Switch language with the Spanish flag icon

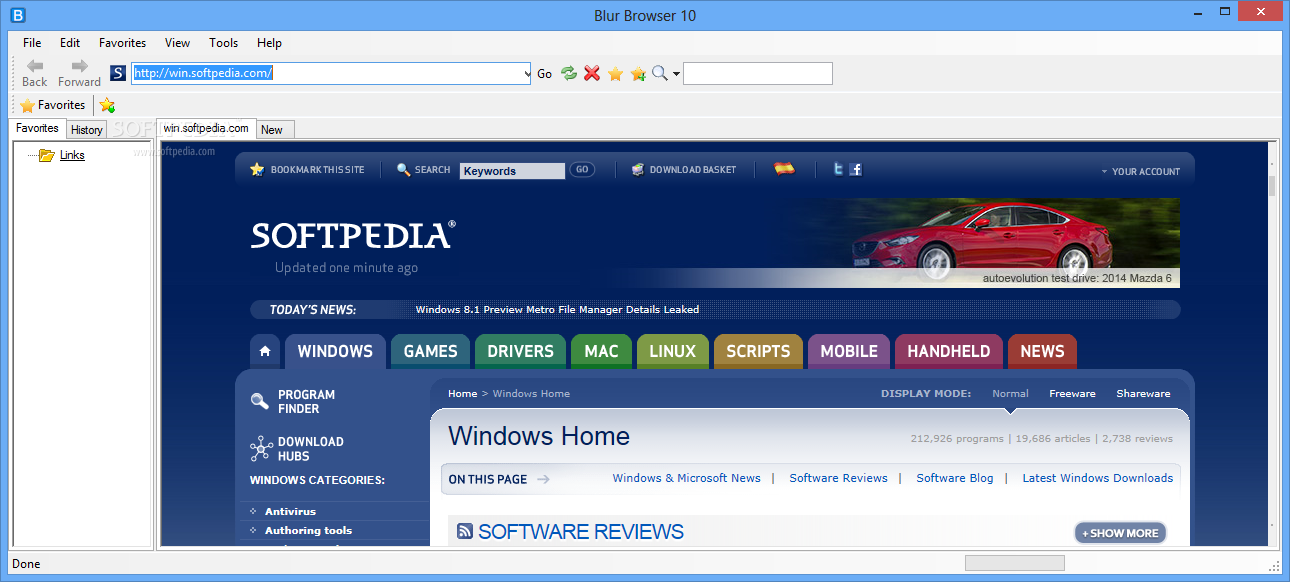click(784, 169)
